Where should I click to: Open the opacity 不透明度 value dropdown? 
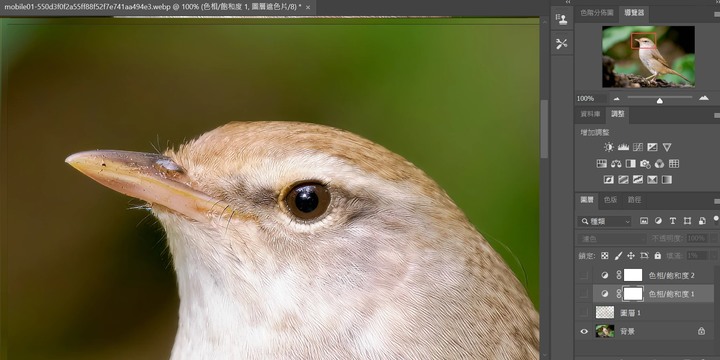pyautogui.click(x=714, y=238)
